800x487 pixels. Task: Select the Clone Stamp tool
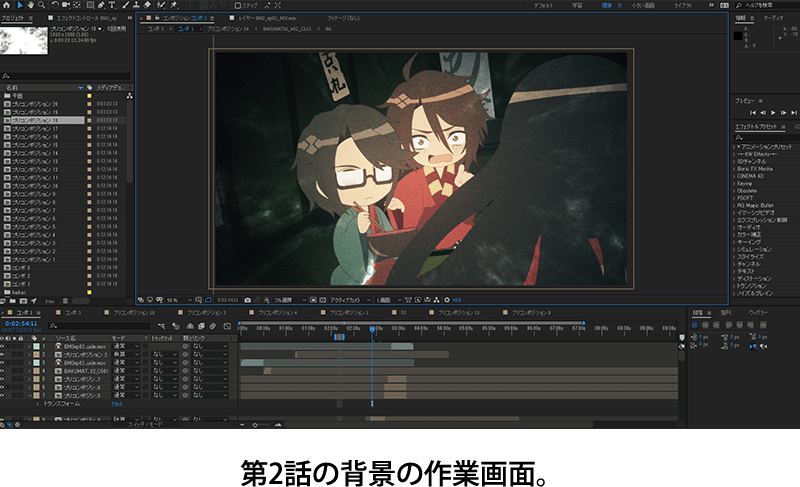[136, 5]
